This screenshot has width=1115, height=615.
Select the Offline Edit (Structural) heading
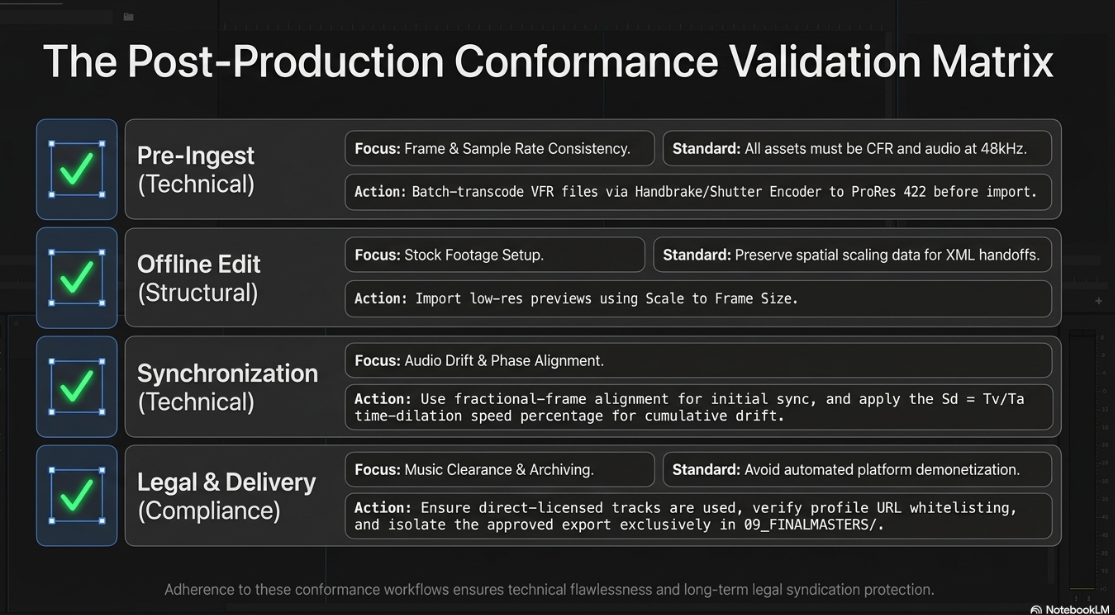click(x=199, y=278)
